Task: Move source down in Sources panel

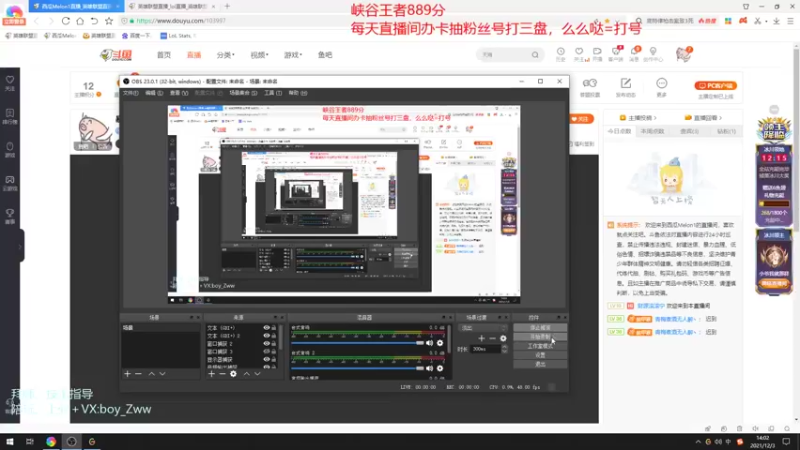Action: coord(257,374)
